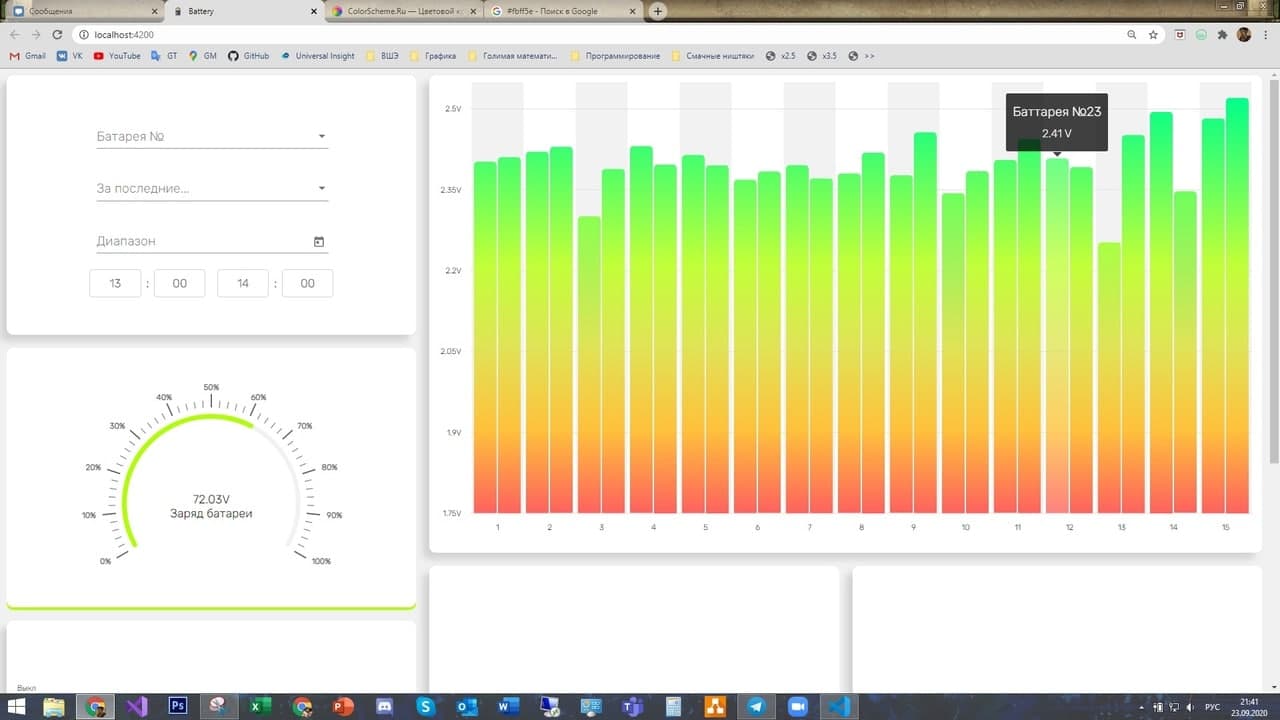Viewport: 1280px width, 720px height.
Task: Open Photoshop from the taskbar
Action: [x=178, y=706]
